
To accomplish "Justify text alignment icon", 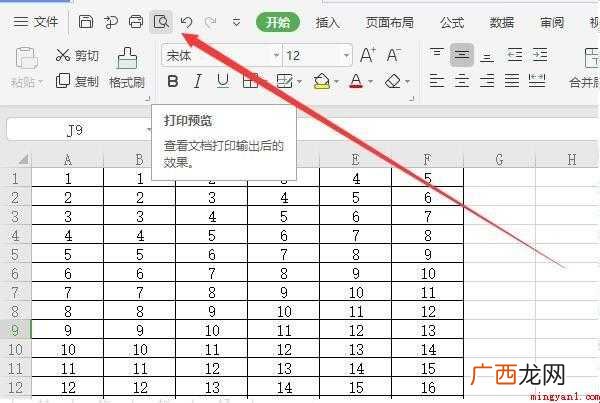I will pos(512,81).
